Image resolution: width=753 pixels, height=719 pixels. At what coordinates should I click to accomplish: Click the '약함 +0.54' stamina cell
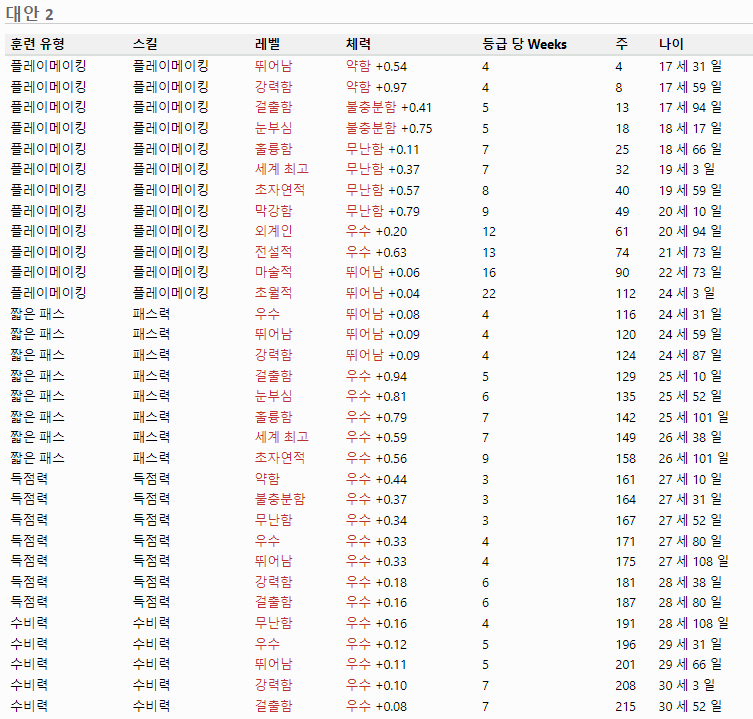click(376, 66)
